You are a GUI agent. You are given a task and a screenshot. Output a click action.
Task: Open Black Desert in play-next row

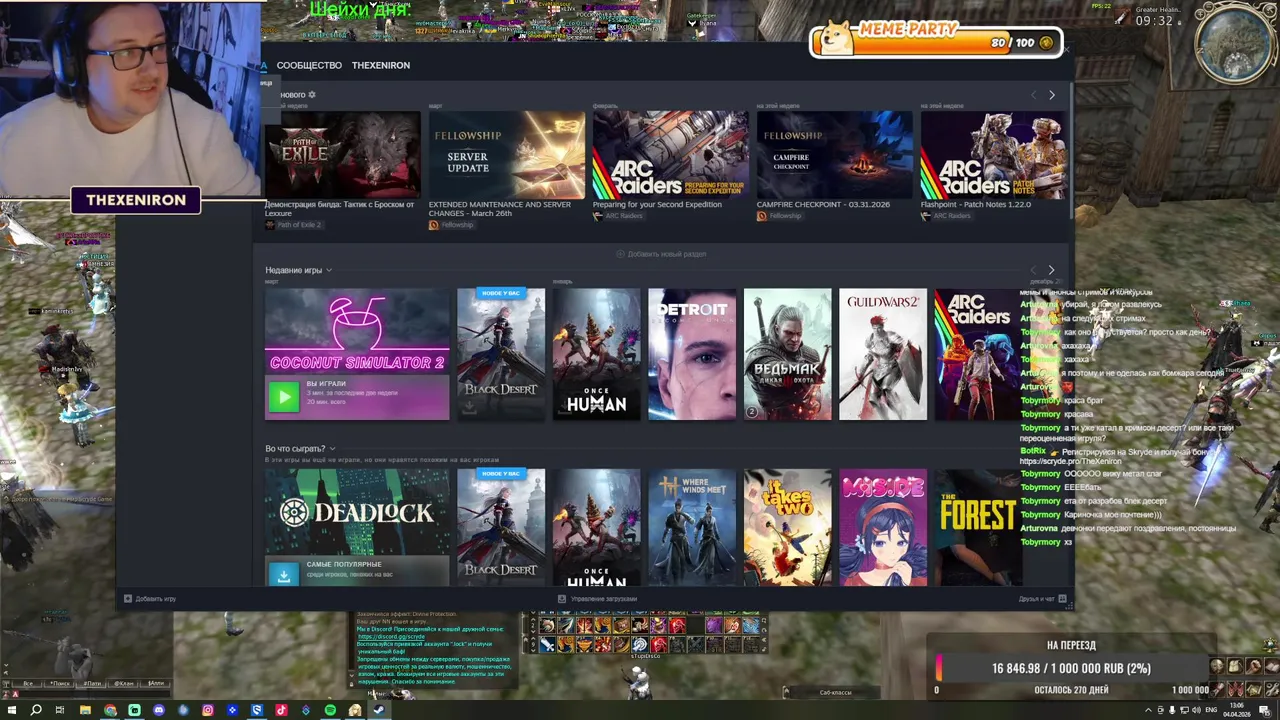click(501, 527)
